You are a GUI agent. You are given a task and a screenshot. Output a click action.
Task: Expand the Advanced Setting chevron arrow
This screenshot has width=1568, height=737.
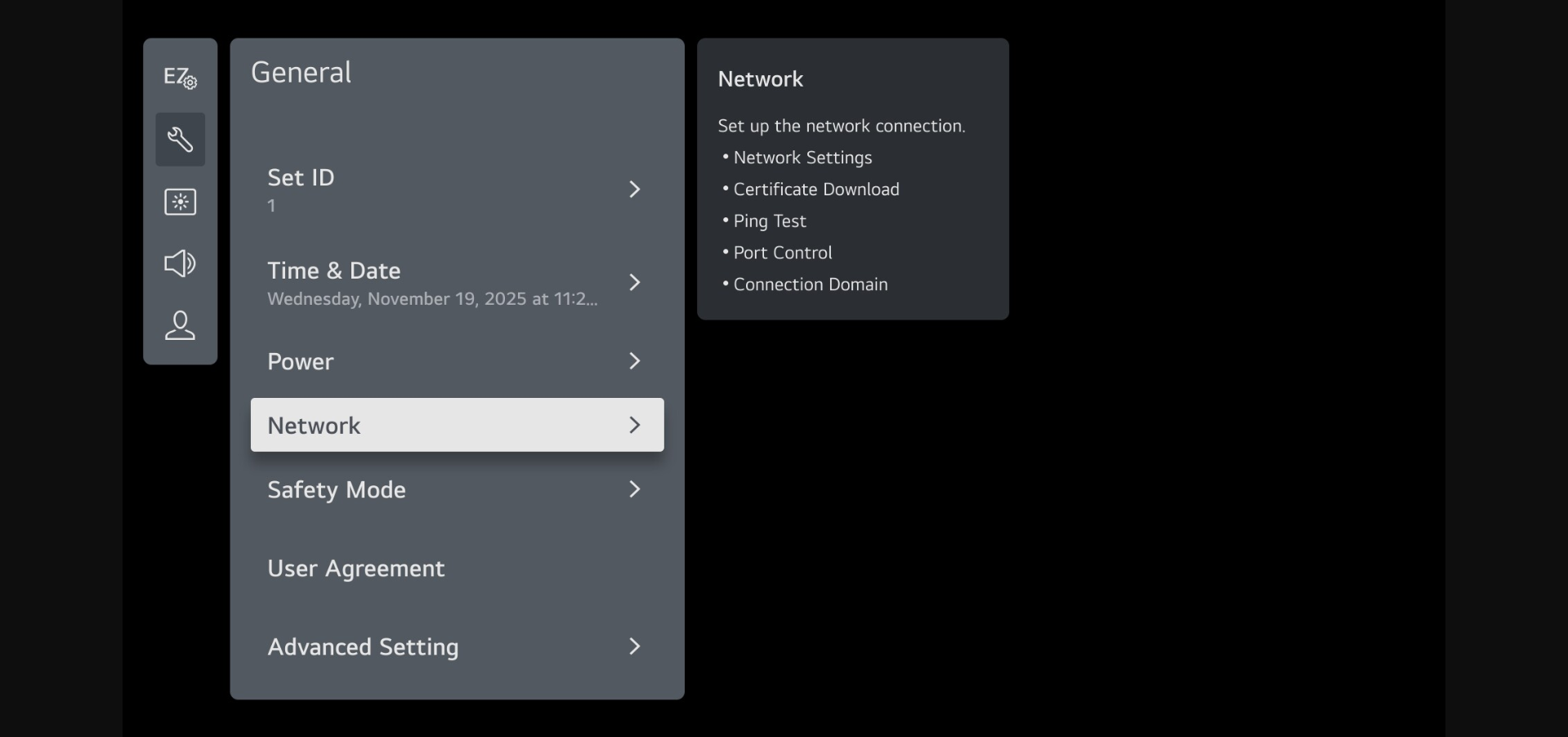(634, 647)
